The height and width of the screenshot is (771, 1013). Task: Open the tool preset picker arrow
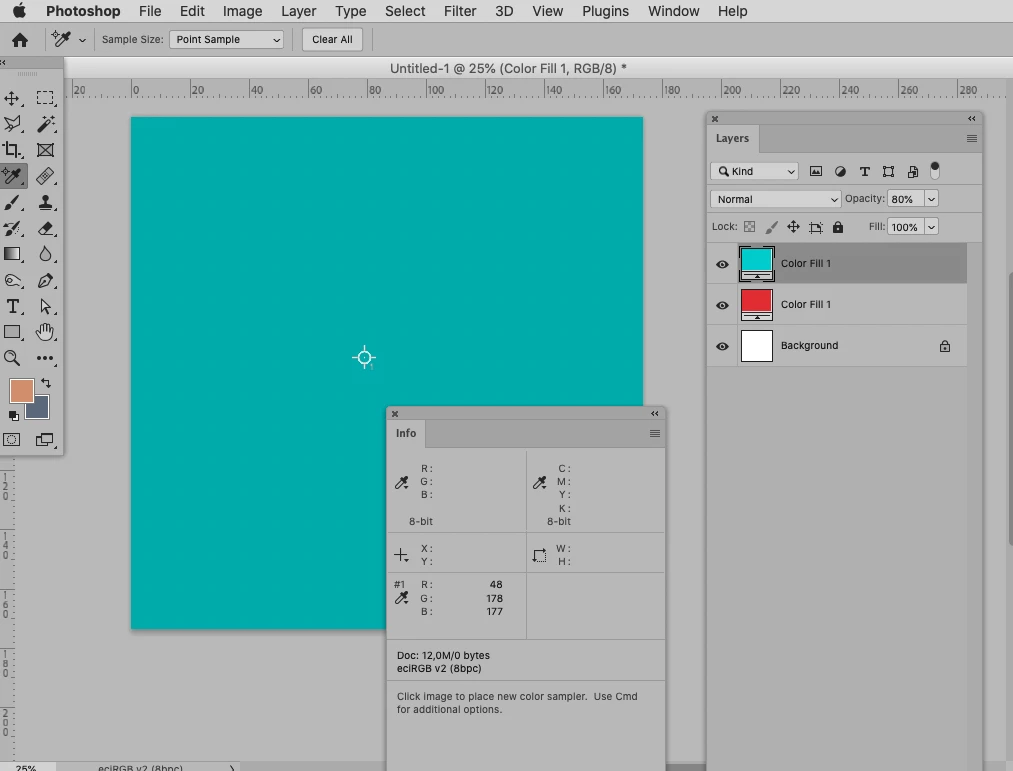coord(82,40)
